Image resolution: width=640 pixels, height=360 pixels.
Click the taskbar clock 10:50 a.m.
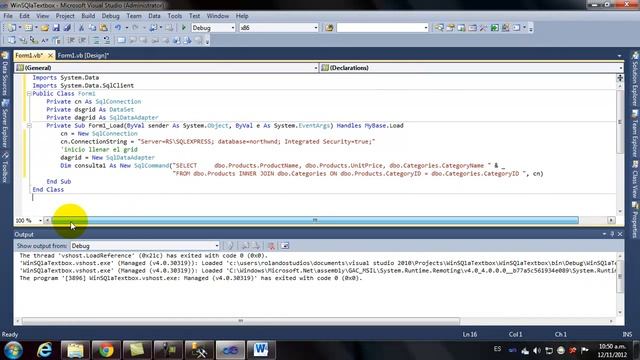pos(612,350)
